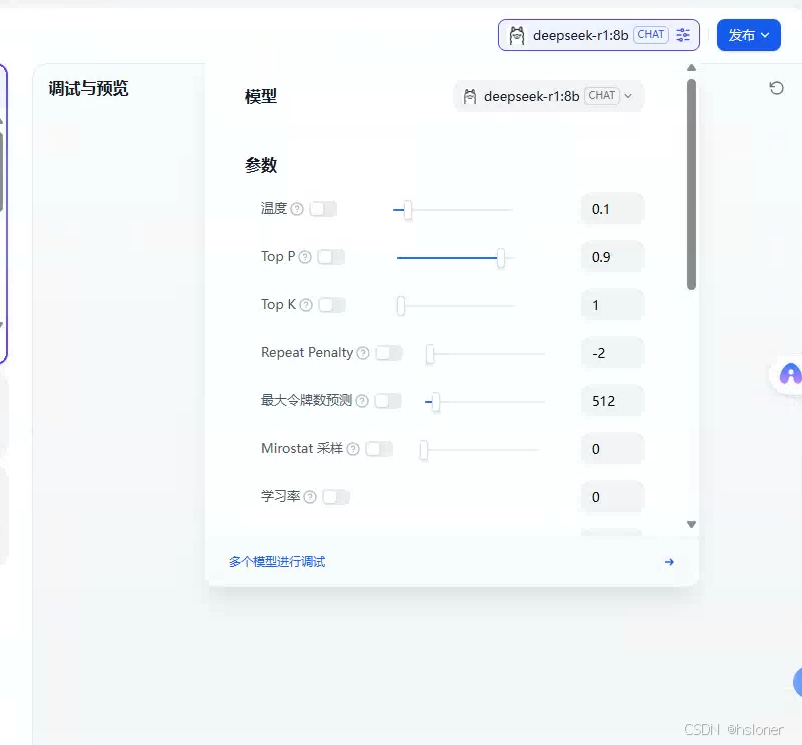The height and width of the screenshot is (745, 802).
Task: Open model settings sliders icon in header
Action: (683, 35)
